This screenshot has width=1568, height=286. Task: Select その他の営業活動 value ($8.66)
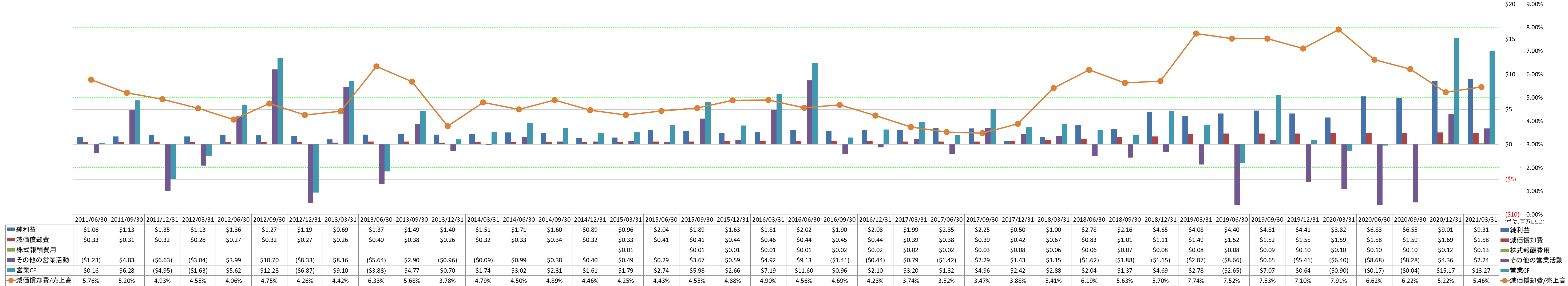pos(1232,260)
